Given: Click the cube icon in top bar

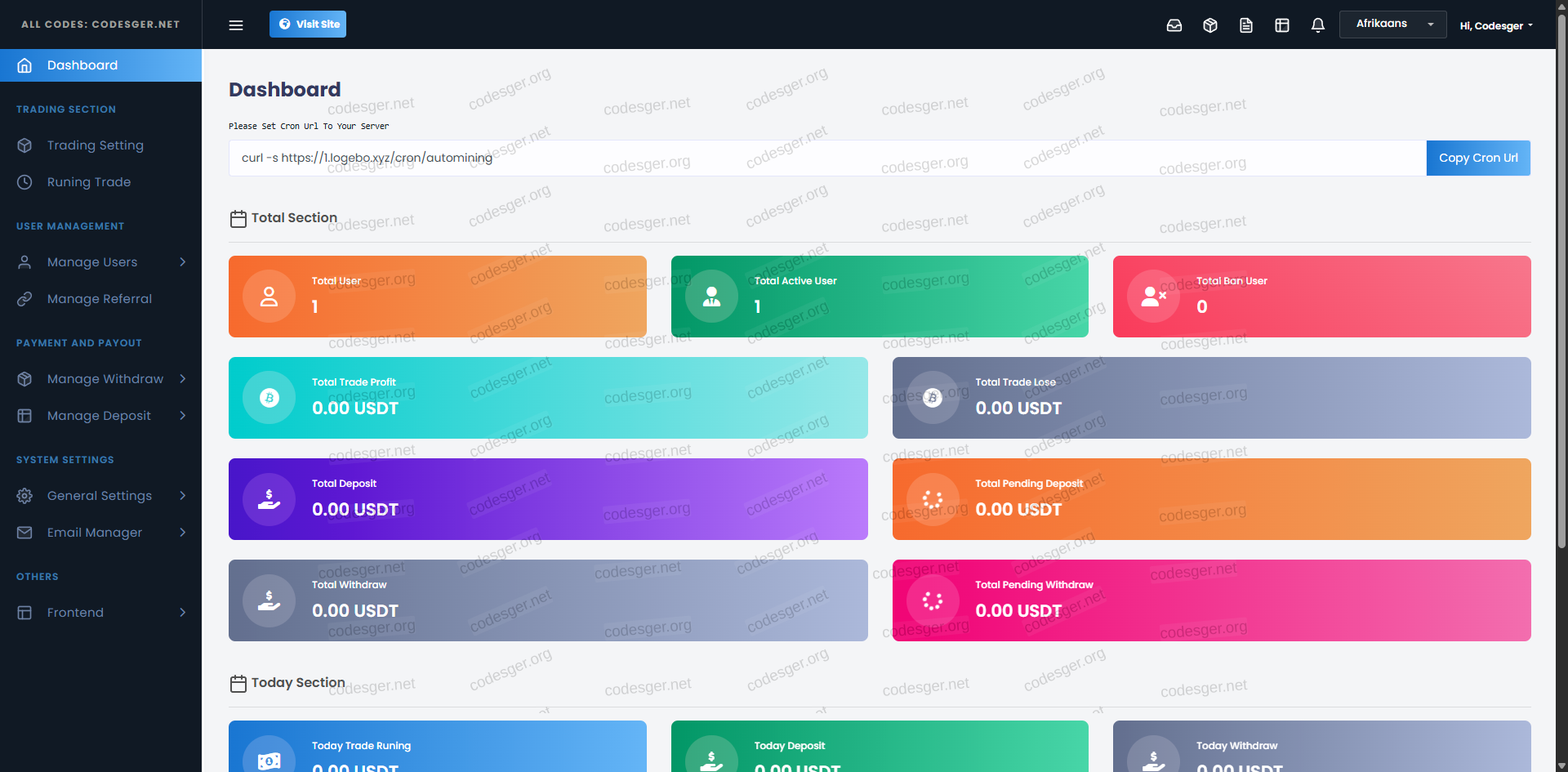Looking at the screenshot, I should [x=1210, y=25].
